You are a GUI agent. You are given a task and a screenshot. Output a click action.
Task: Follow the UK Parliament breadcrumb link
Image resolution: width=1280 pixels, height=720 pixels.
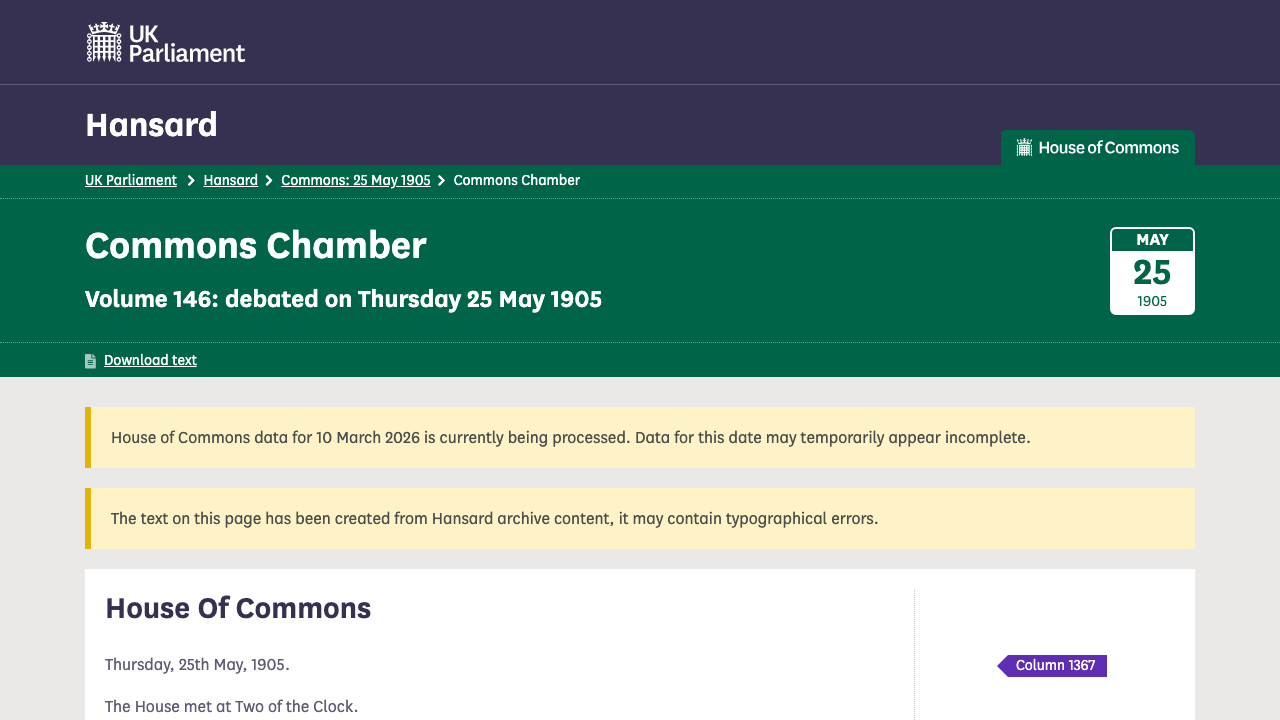pyautogui.click(x=131, y=180)
